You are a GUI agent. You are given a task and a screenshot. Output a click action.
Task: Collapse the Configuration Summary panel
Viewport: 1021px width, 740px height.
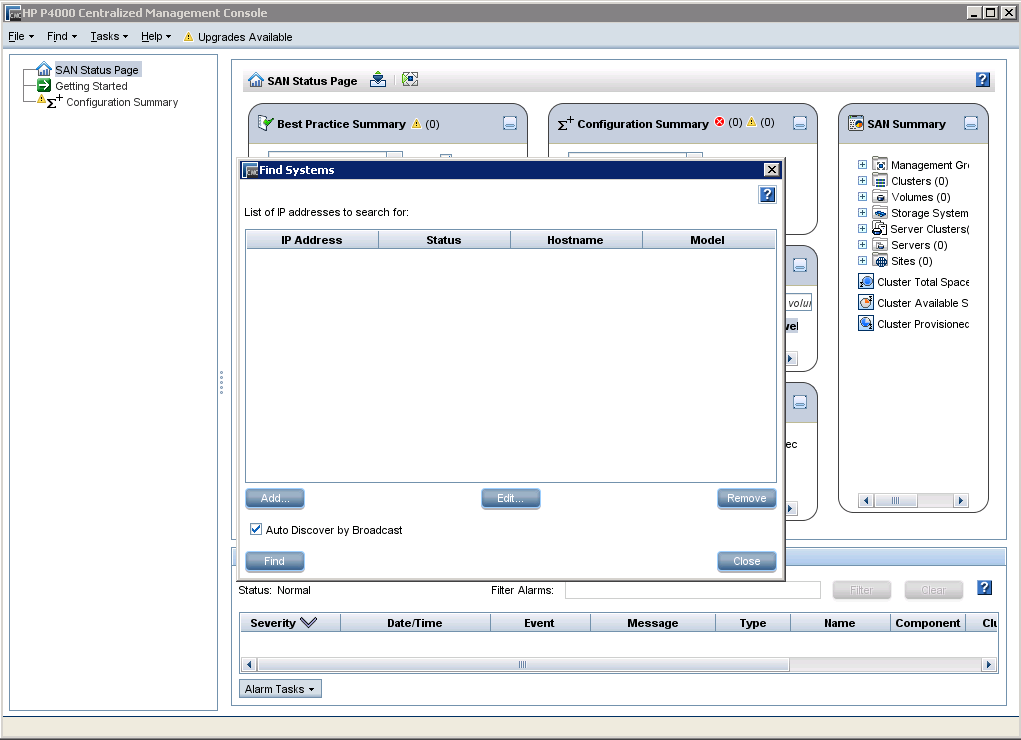click(799, 124)
